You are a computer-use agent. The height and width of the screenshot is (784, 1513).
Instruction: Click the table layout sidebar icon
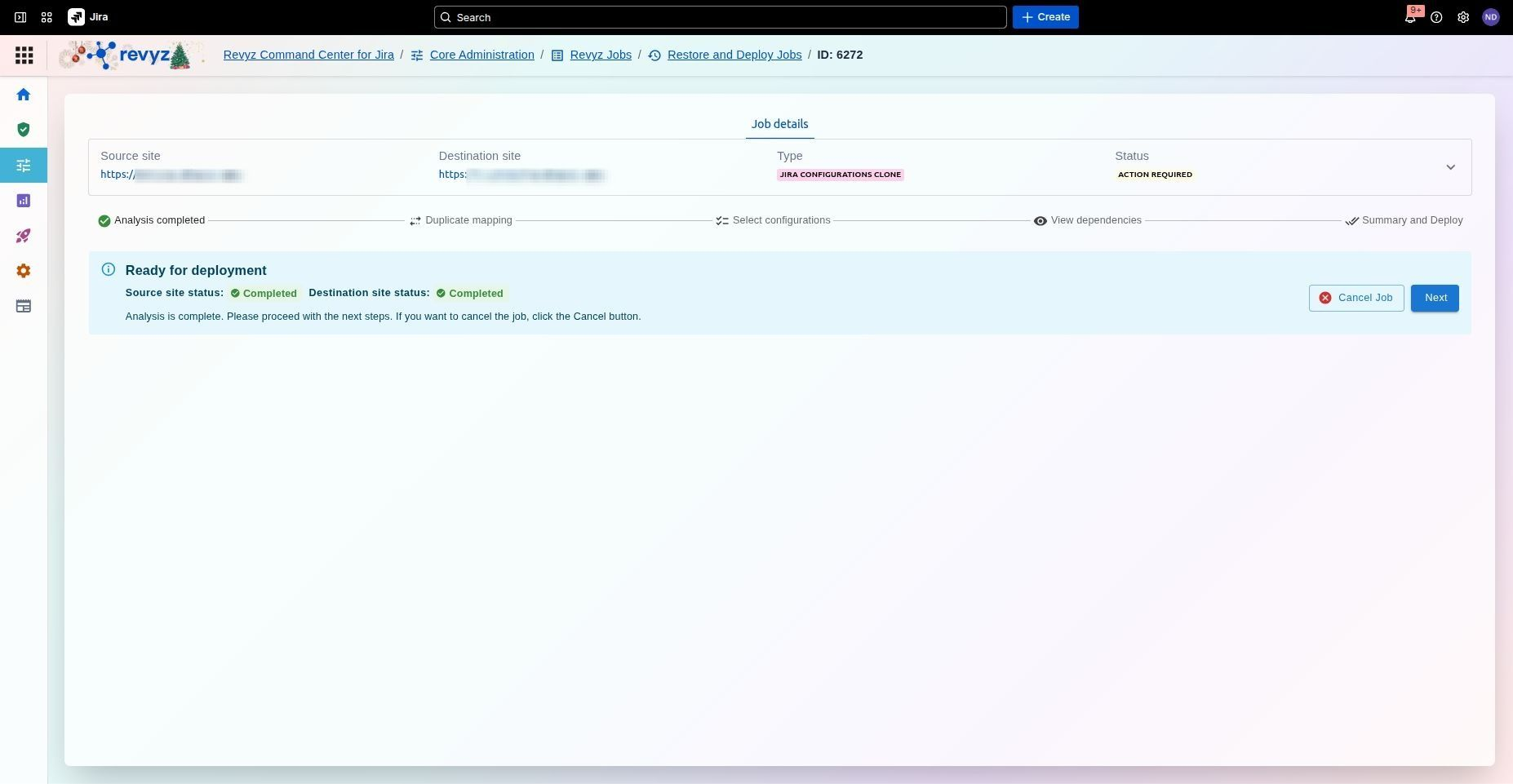pos(24,306)
